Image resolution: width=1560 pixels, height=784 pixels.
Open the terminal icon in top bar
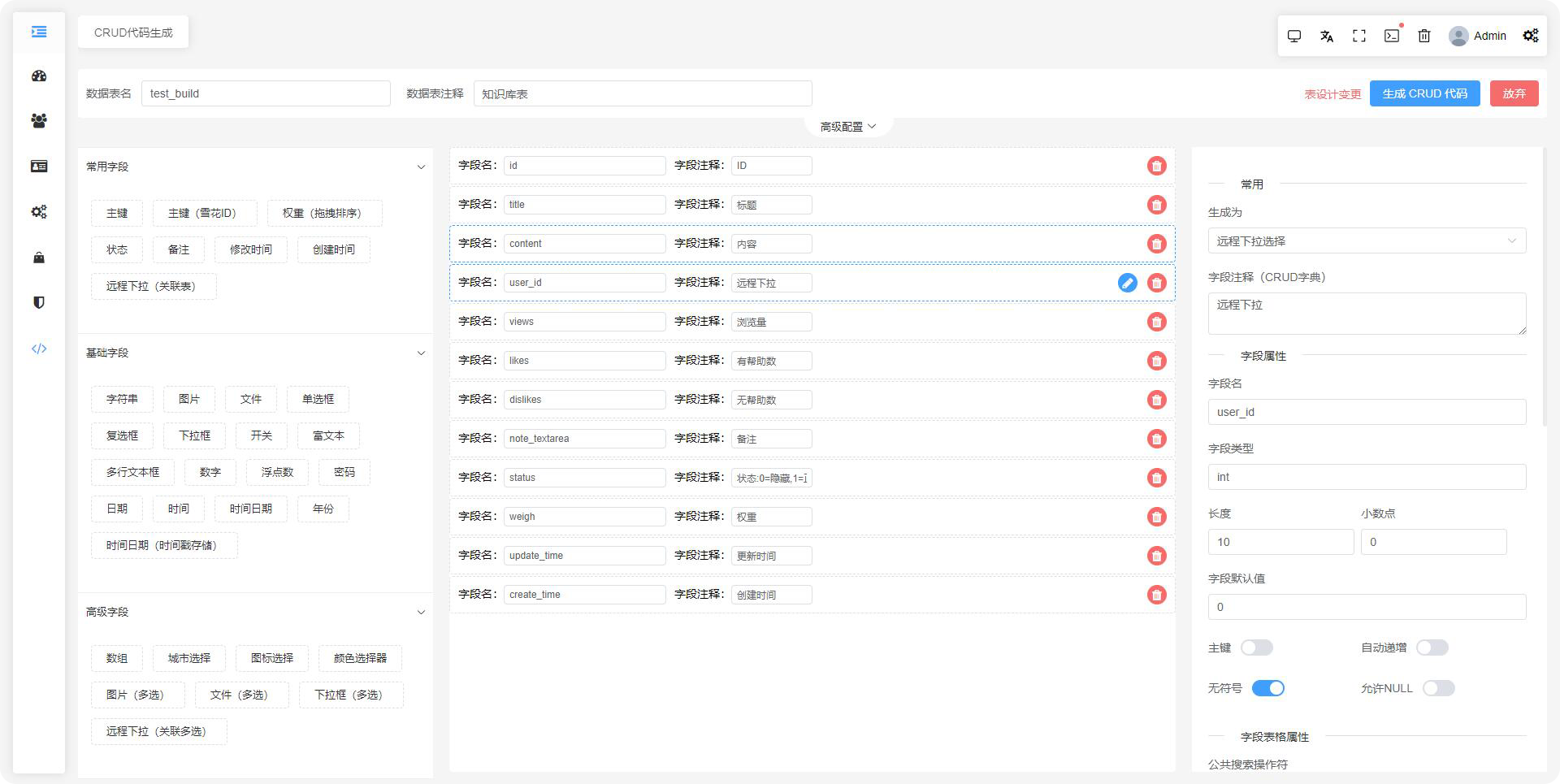(1392, 36)
